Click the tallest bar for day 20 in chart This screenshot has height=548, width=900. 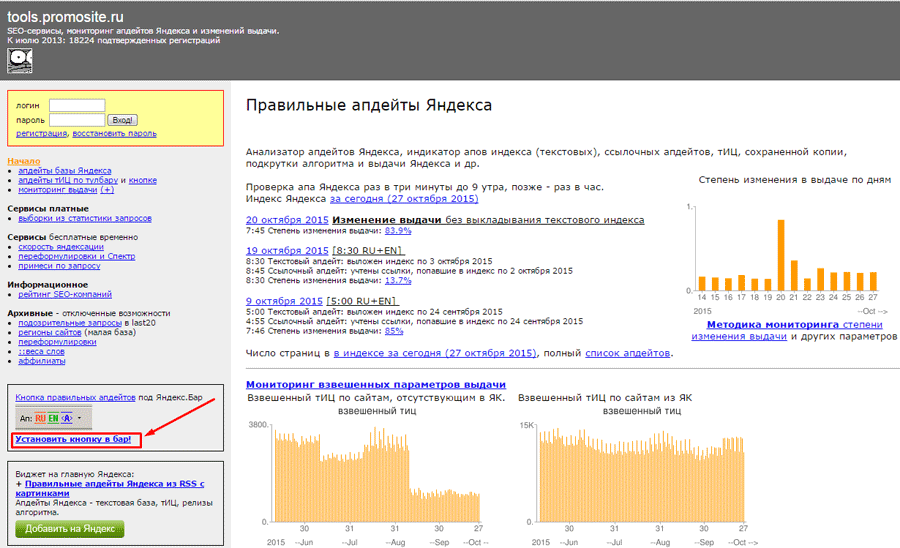coord(781,255)
